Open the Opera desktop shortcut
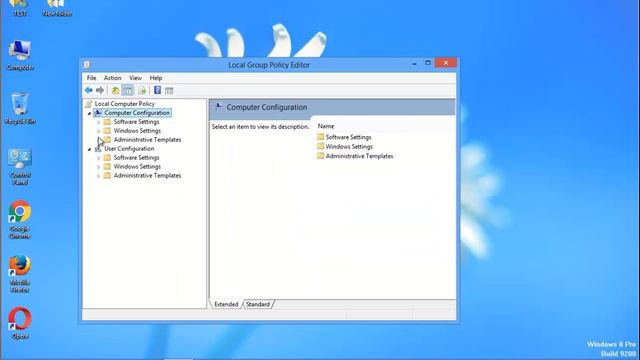This screenshot has height=360, width=640. 20,323
